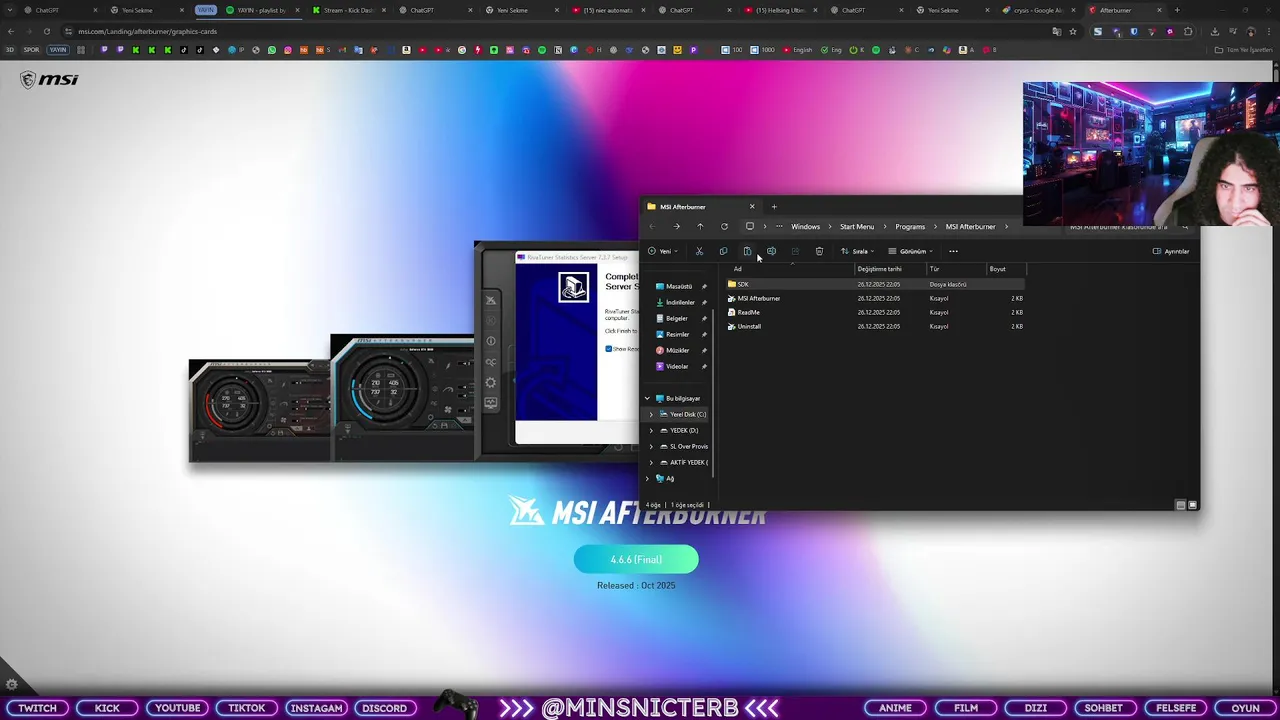Add a new tab in File Explorer

click(x=774, y=207)
